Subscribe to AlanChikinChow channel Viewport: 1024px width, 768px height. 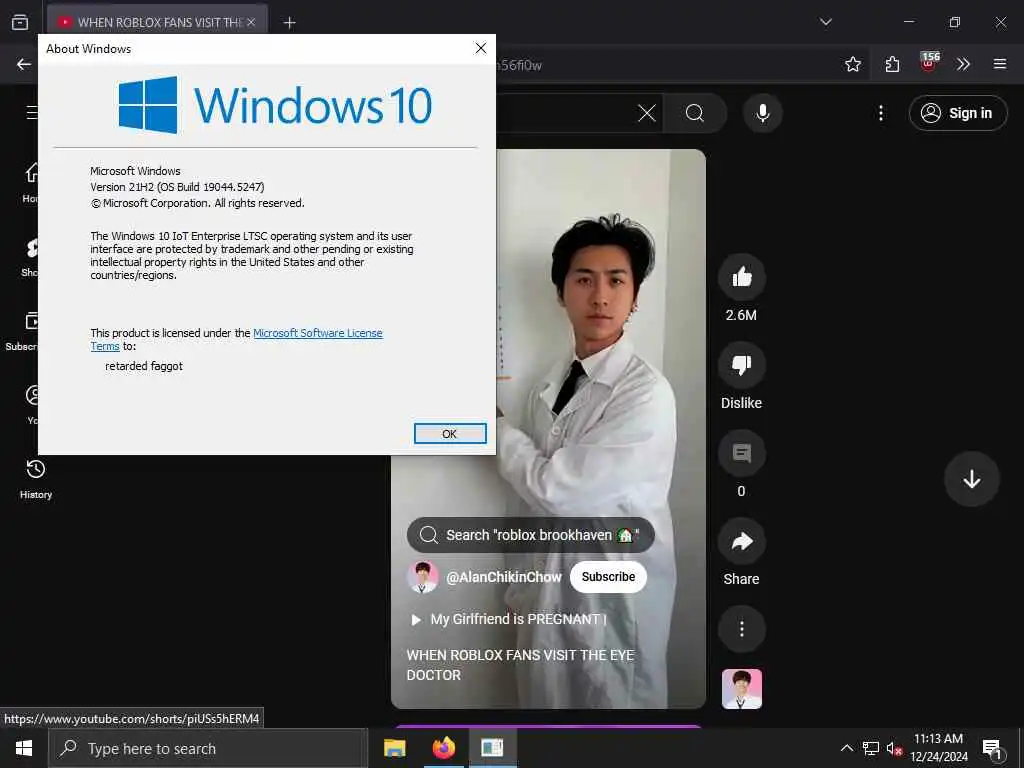click(608, 577)
